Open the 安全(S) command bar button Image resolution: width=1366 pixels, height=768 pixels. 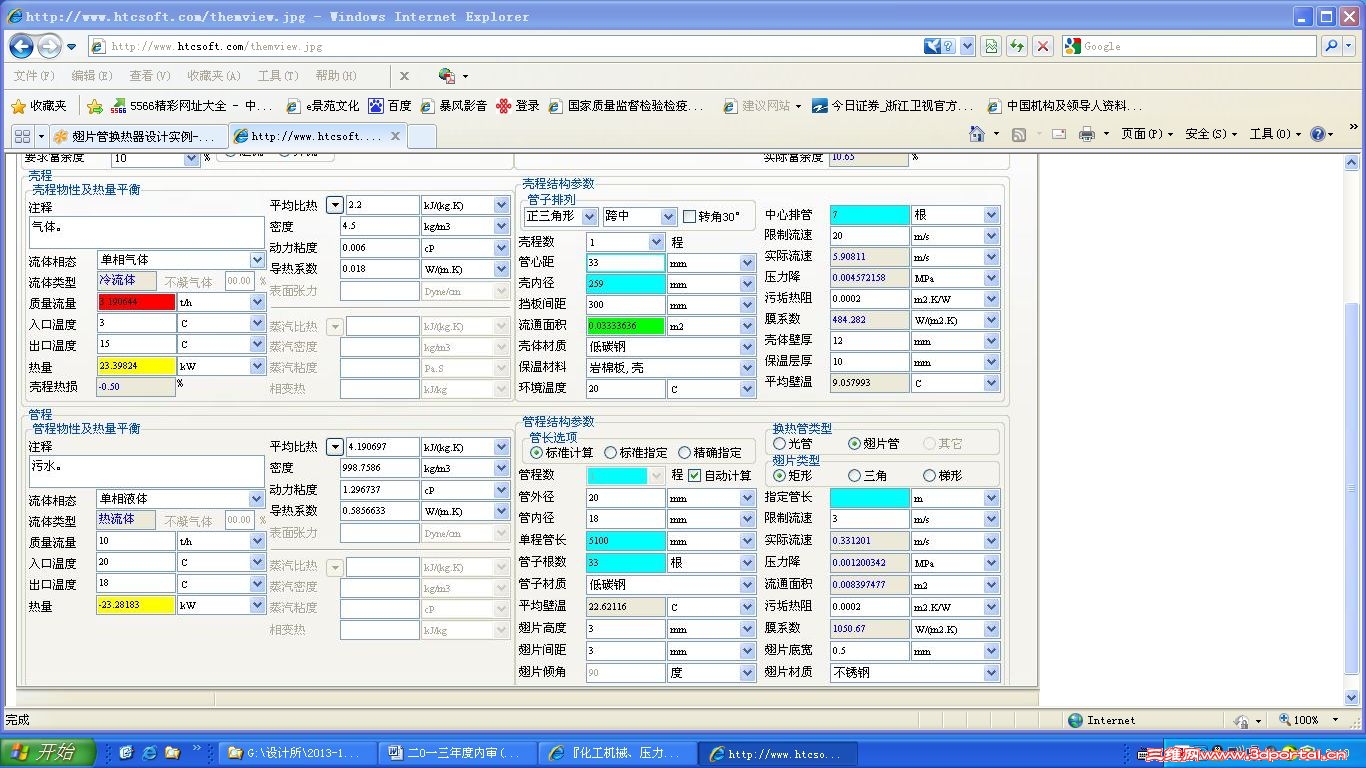click(1211, 134)
